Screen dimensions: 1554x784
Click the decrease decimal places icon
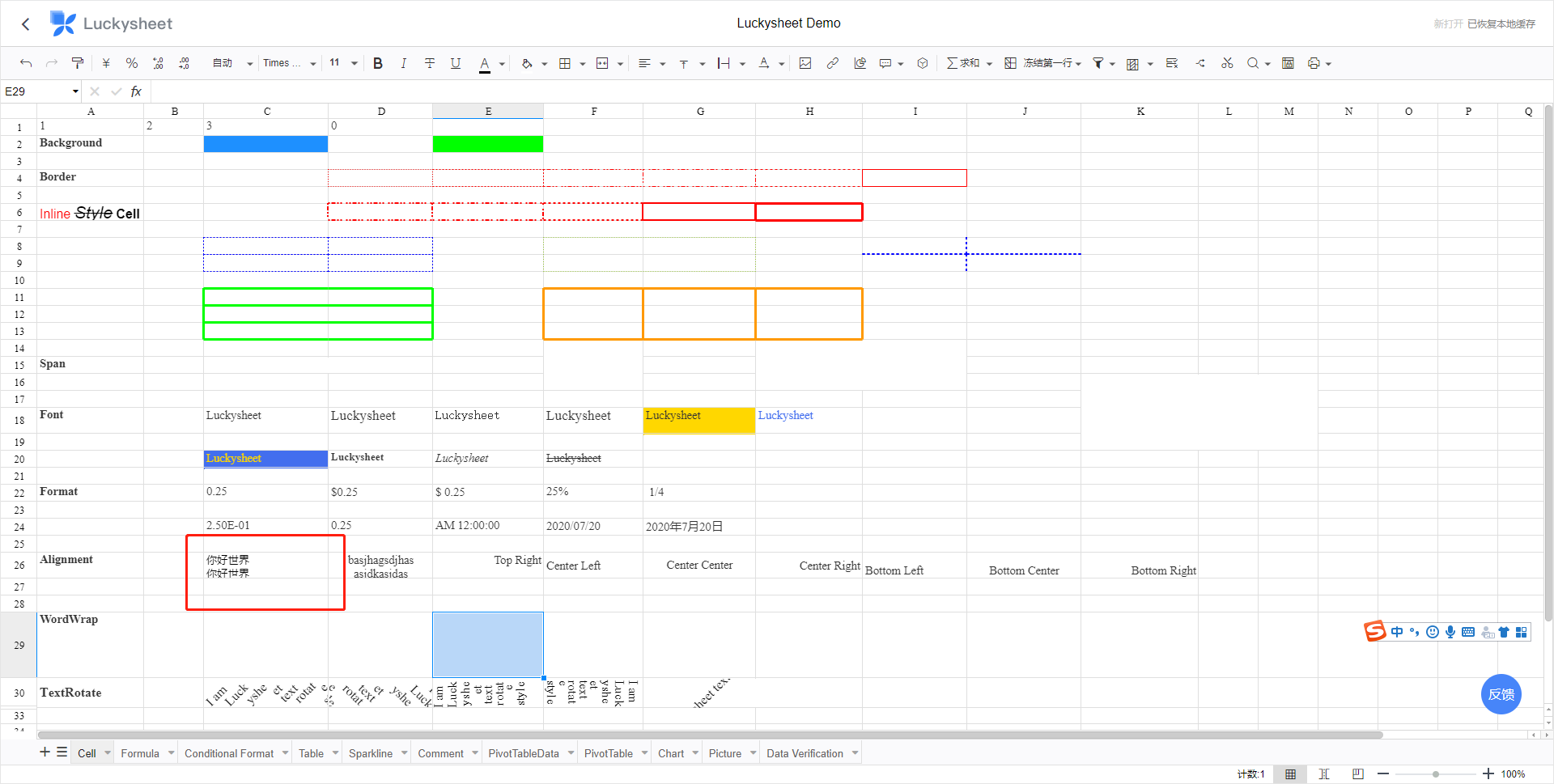point(158,63)
